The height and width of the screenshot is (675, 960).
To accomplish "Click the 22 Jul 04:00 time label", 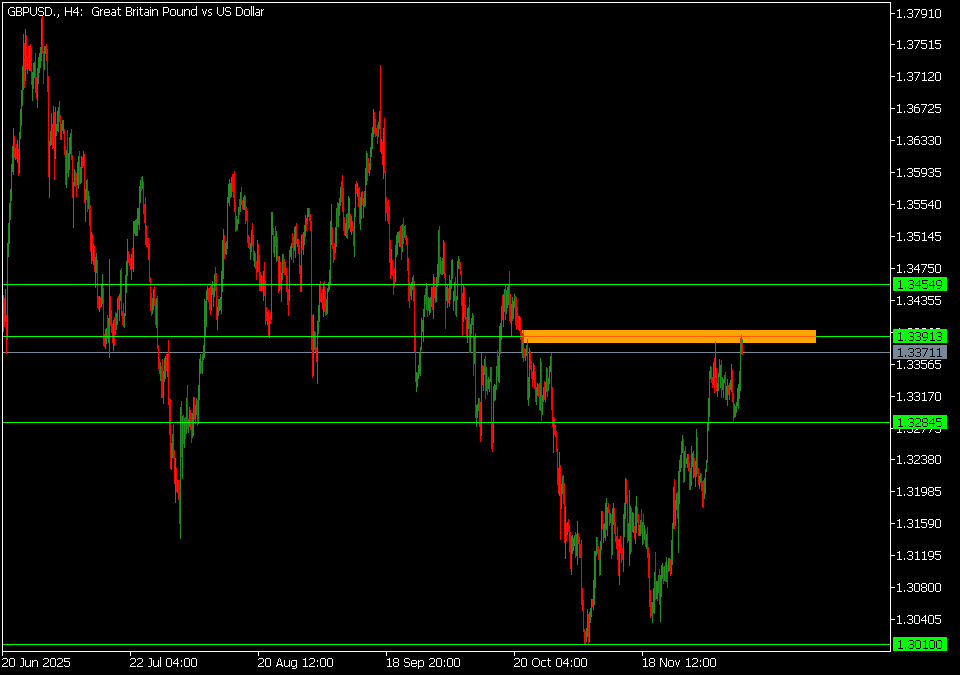I will coord(163,662).
